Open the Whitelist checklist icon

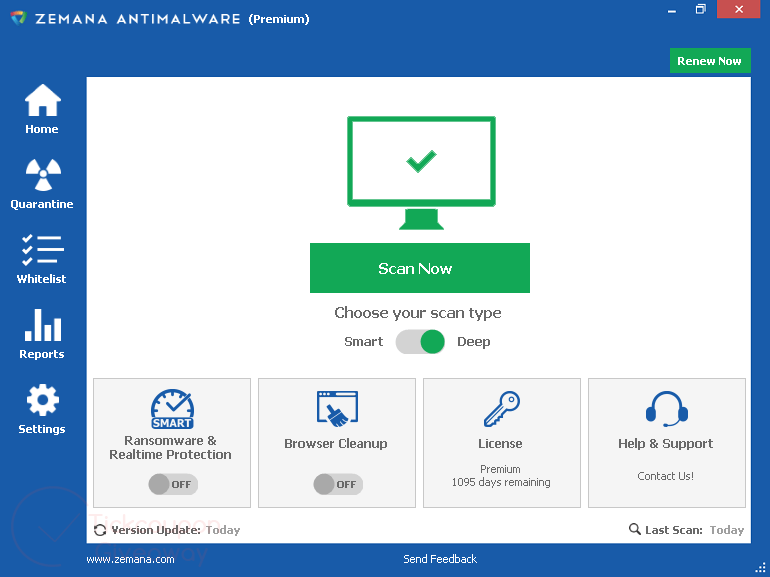[43, 250]
